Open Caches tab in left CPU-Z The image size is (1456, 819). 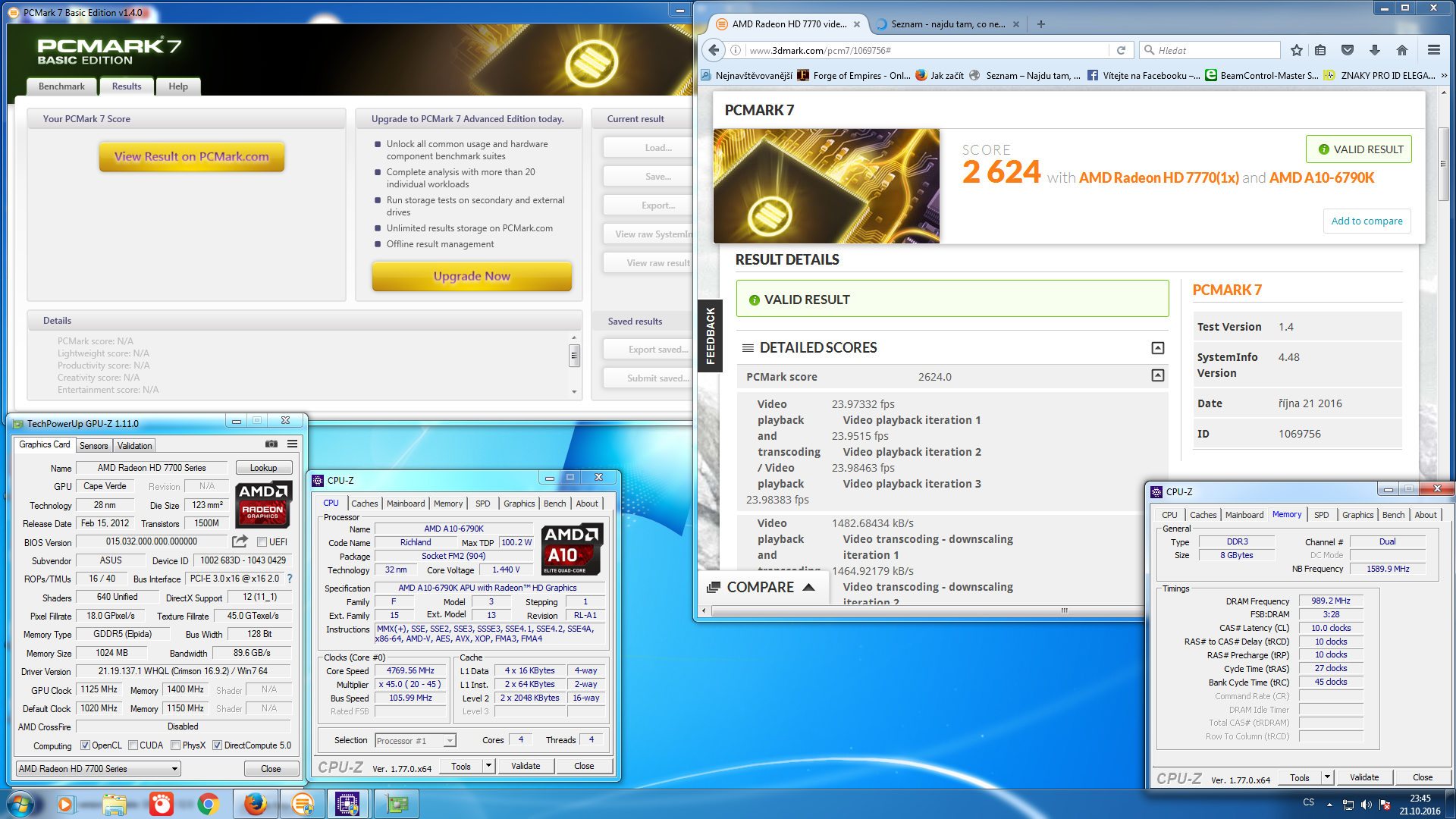point(364,504)
